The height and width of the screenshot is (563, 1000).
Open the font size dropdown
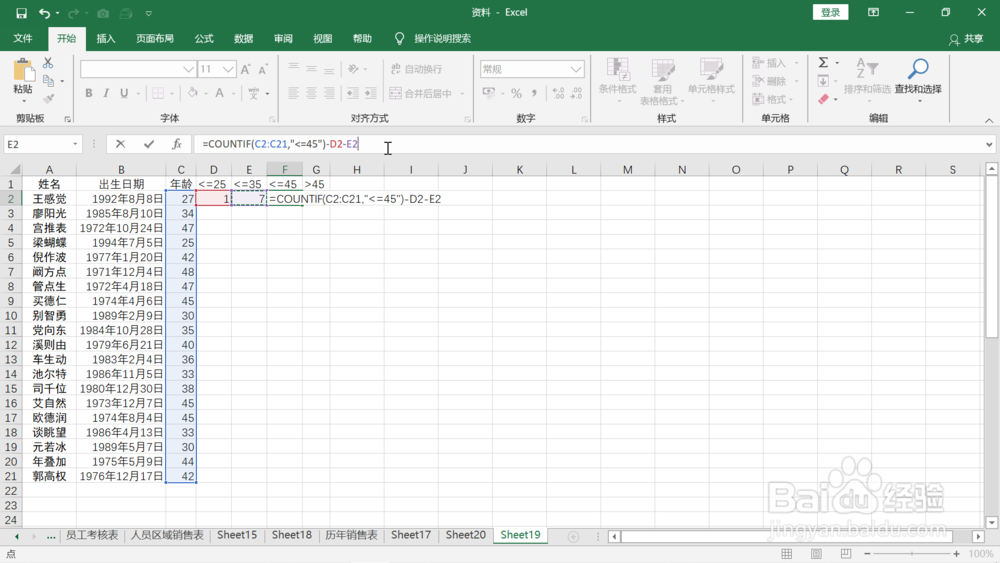(x=228, y=69)
